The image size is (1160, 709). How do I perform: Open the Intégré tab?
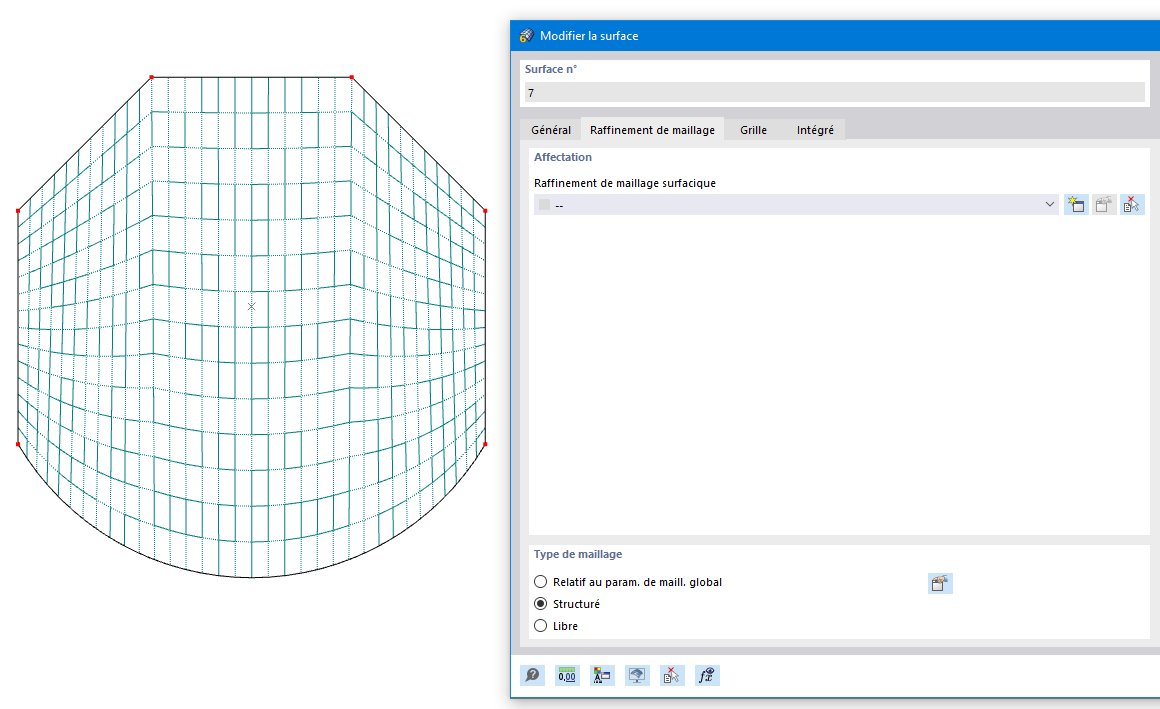(x=815, y=130)
